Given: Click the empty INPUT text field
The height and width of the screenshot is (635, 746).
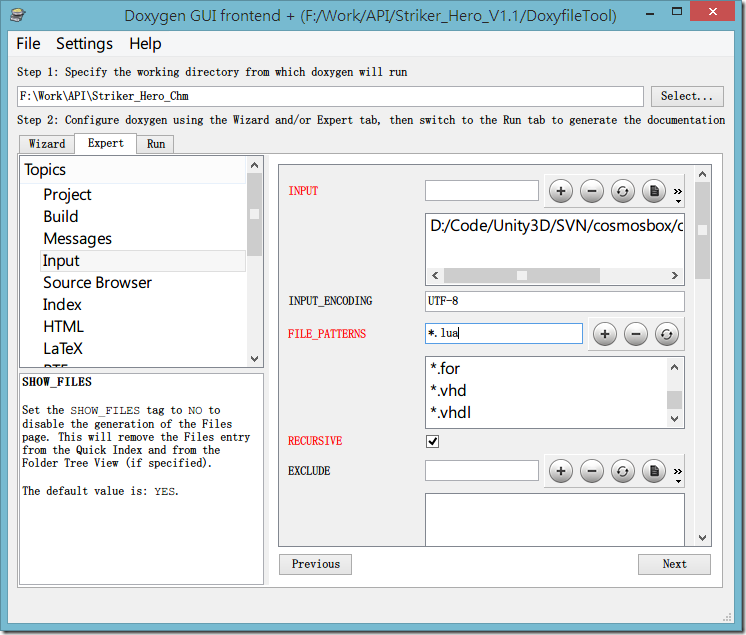Looking at the screenshot, I should coord(481,190).
